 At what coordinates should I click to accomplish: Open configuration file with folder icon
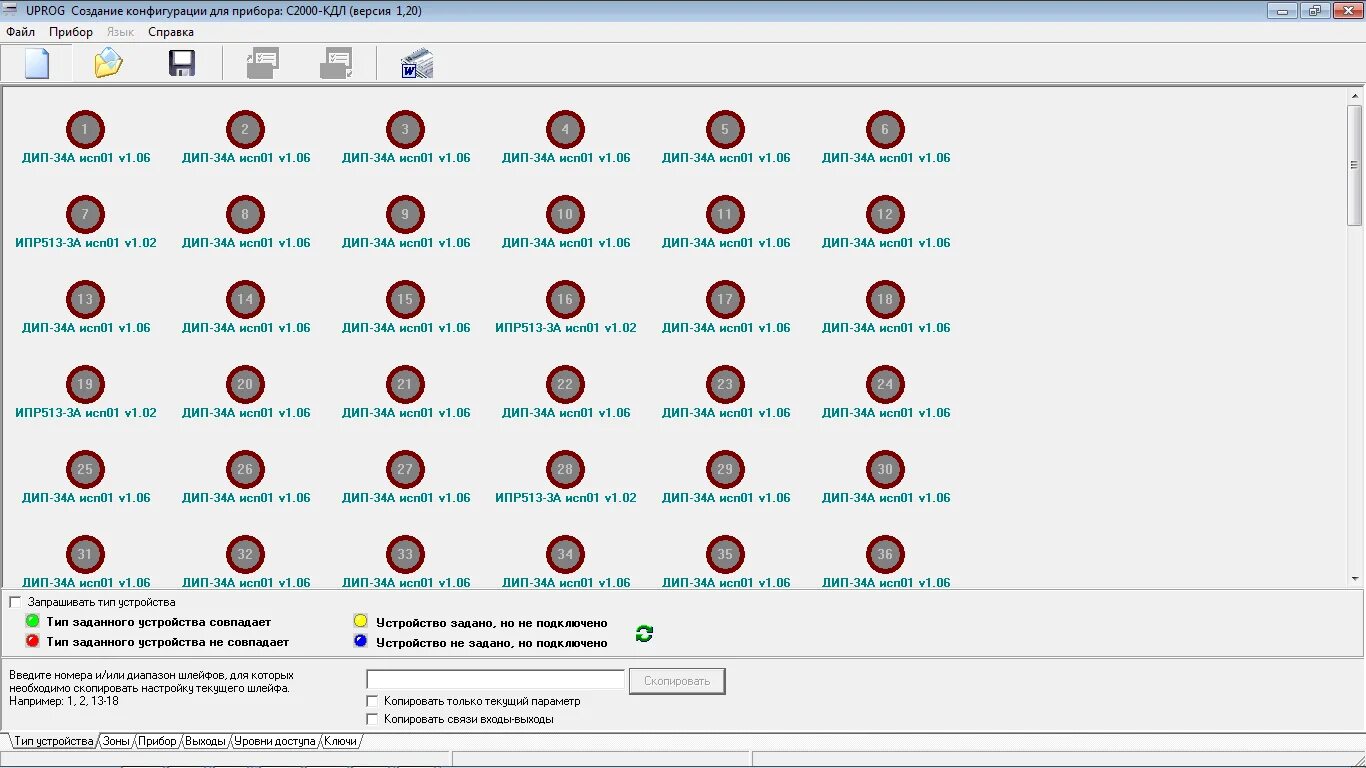(108, 63)
